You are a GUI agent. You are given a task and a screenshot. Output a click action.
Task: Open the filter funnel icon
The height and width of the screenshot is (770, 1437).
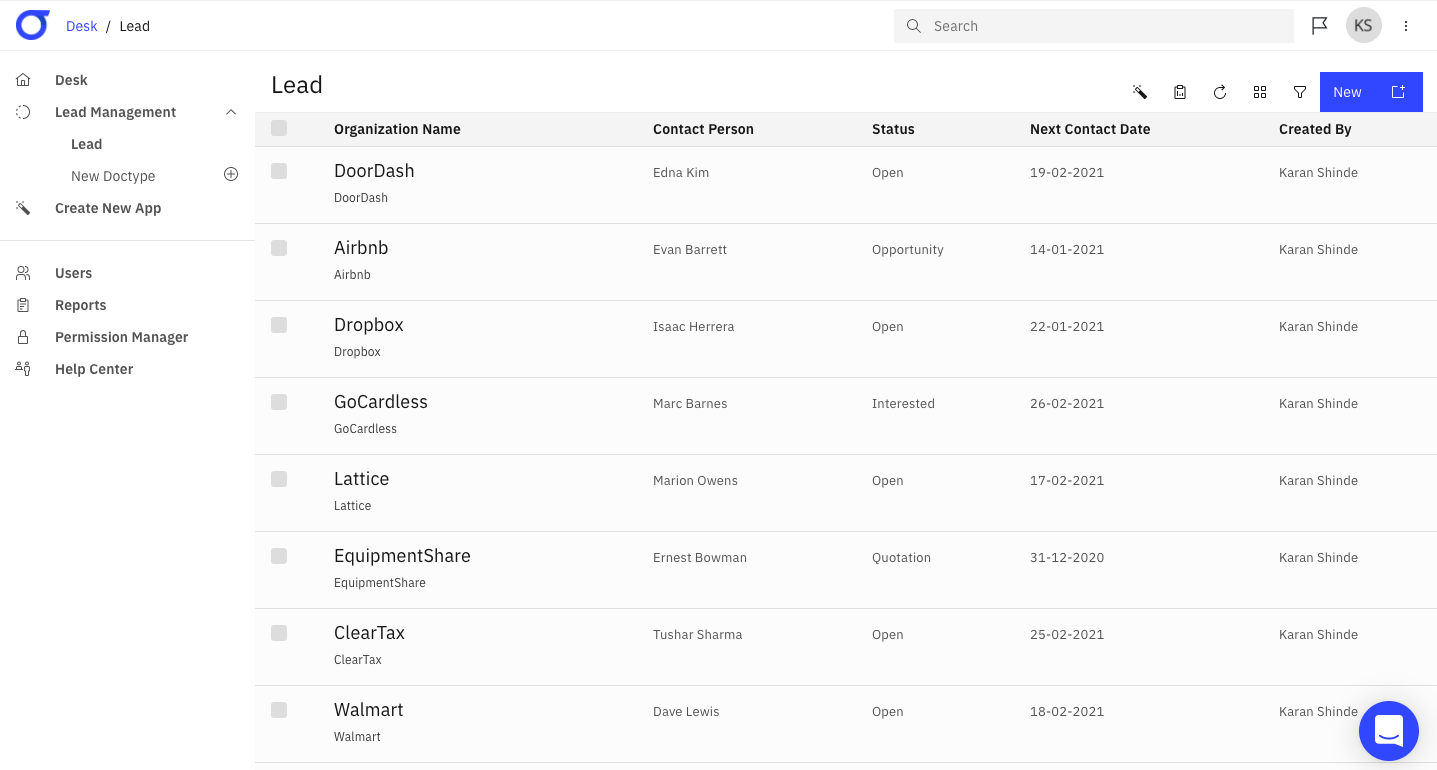[x=1300, y=92]
